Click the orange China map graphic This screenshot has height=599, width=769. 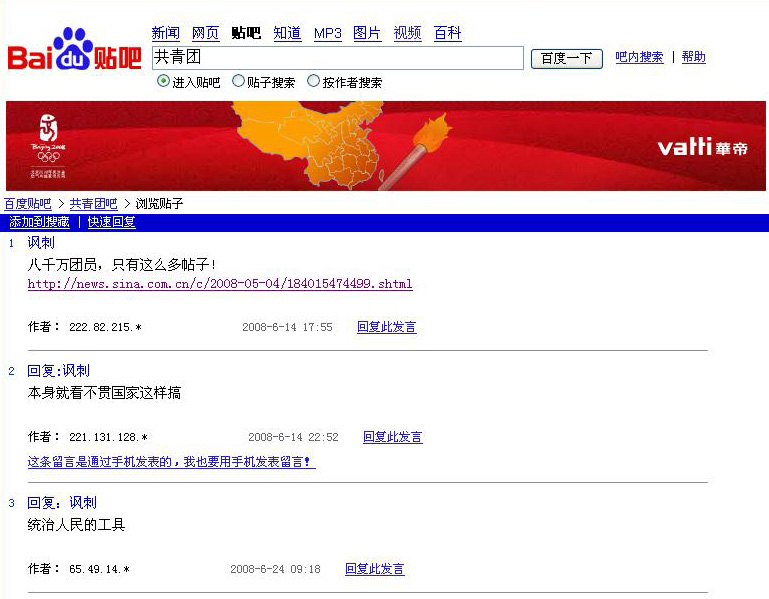pyautogui.click(x=308, y=145)
